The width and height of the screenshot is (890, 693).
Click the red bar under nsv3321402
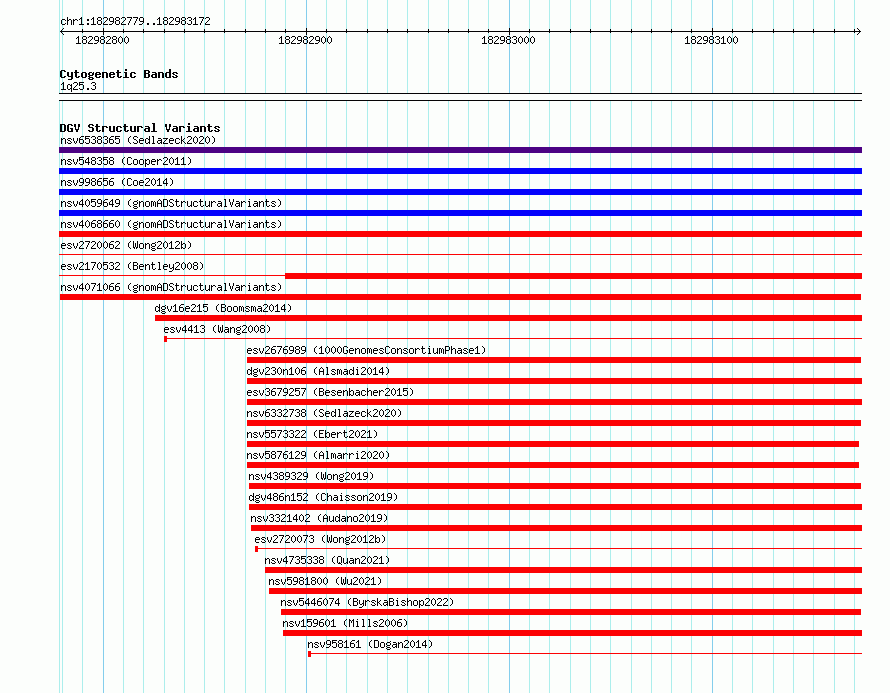click(x=556, y=528)
